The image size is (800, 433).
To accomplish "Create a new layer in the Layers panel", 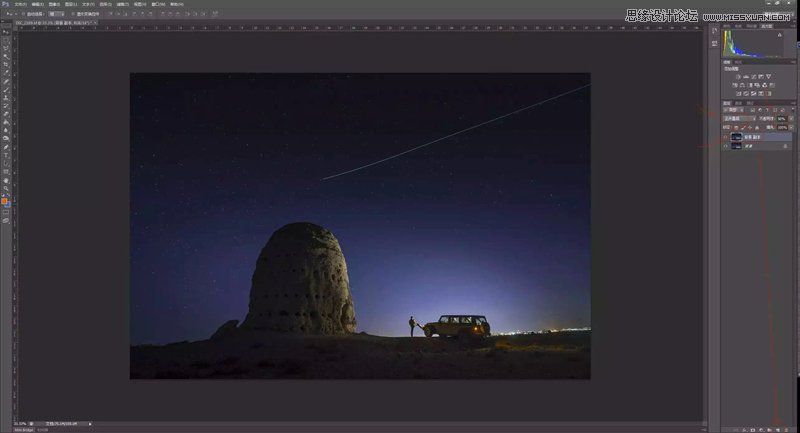I will tap(778, 430).
